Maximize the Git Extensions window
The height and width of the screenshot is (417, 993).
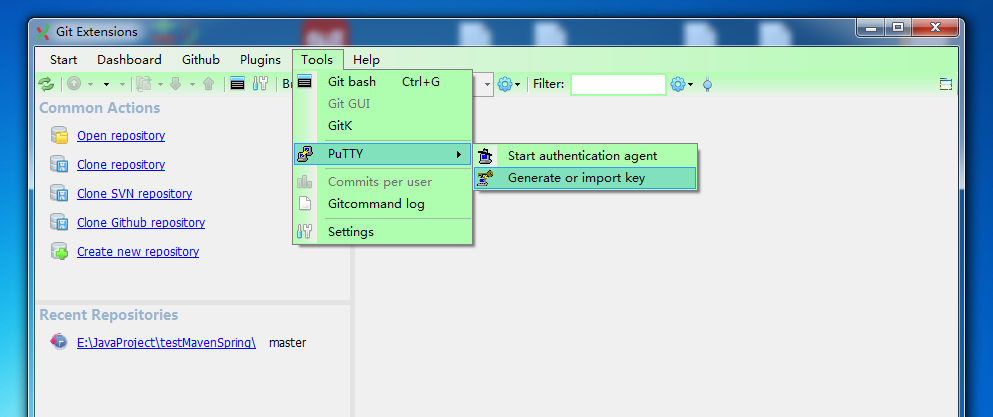click(898, 27)
